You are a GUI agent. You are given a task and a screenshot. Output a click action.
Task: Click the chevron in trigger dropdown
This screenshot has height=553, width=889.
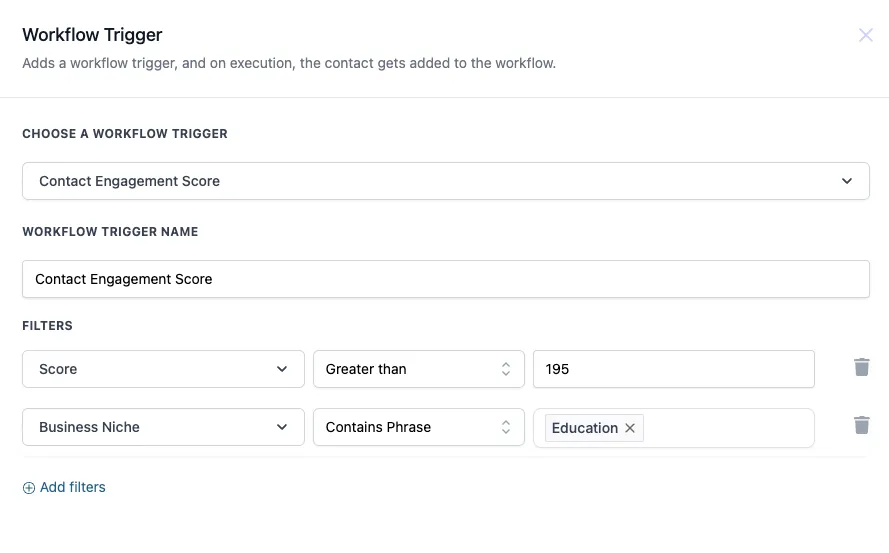tap(846, 181)
